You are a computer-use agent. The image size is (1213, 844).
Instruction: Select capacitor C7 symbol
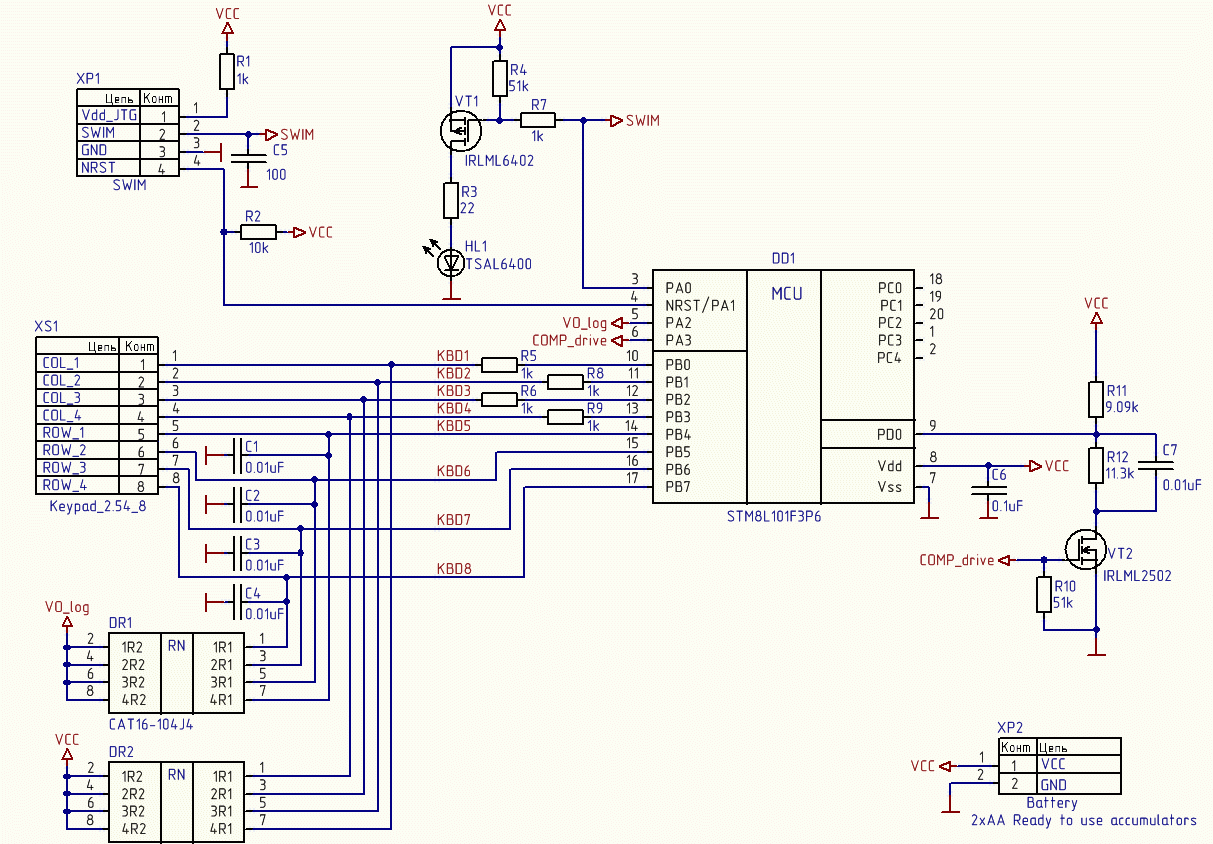point(1154,465)
